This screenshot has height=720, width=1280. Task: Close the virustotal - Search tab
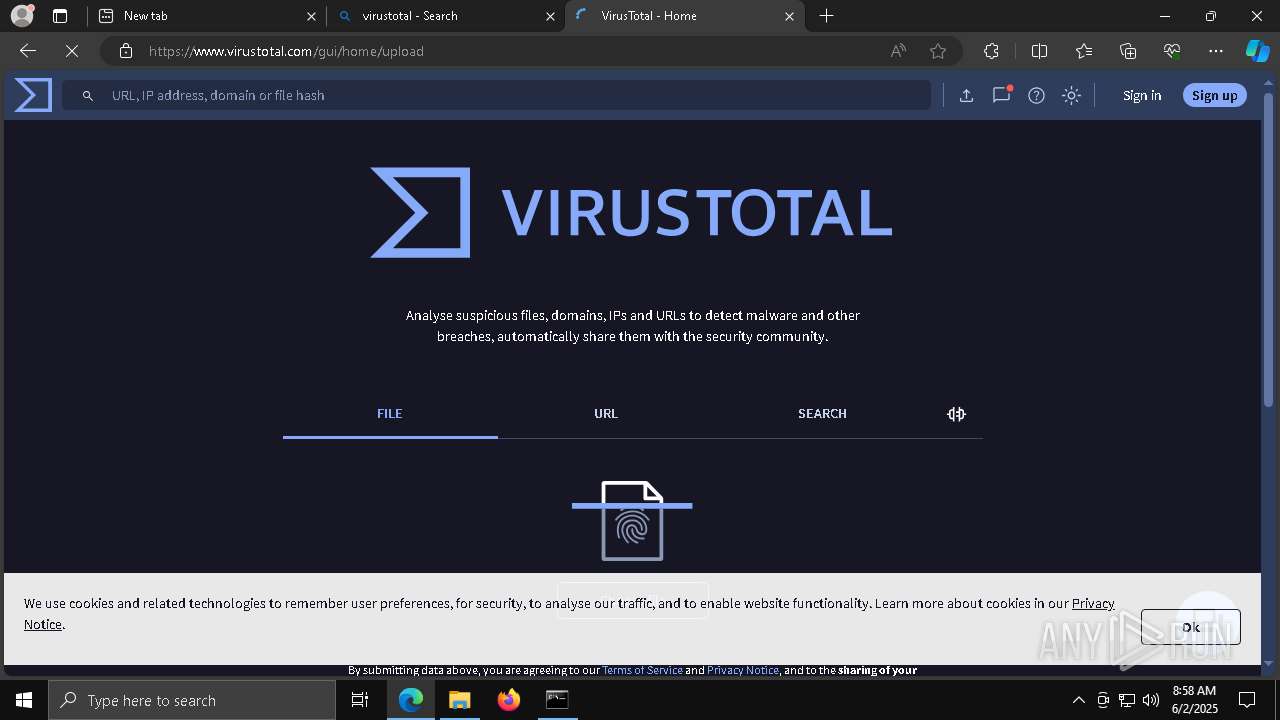[x=551, y=16]
